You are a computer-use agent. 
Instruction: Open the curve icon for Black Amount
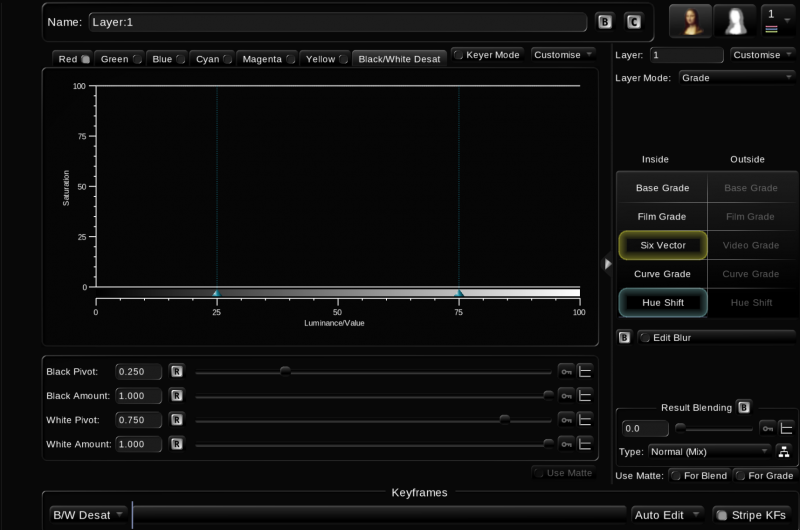pos(586,395)
